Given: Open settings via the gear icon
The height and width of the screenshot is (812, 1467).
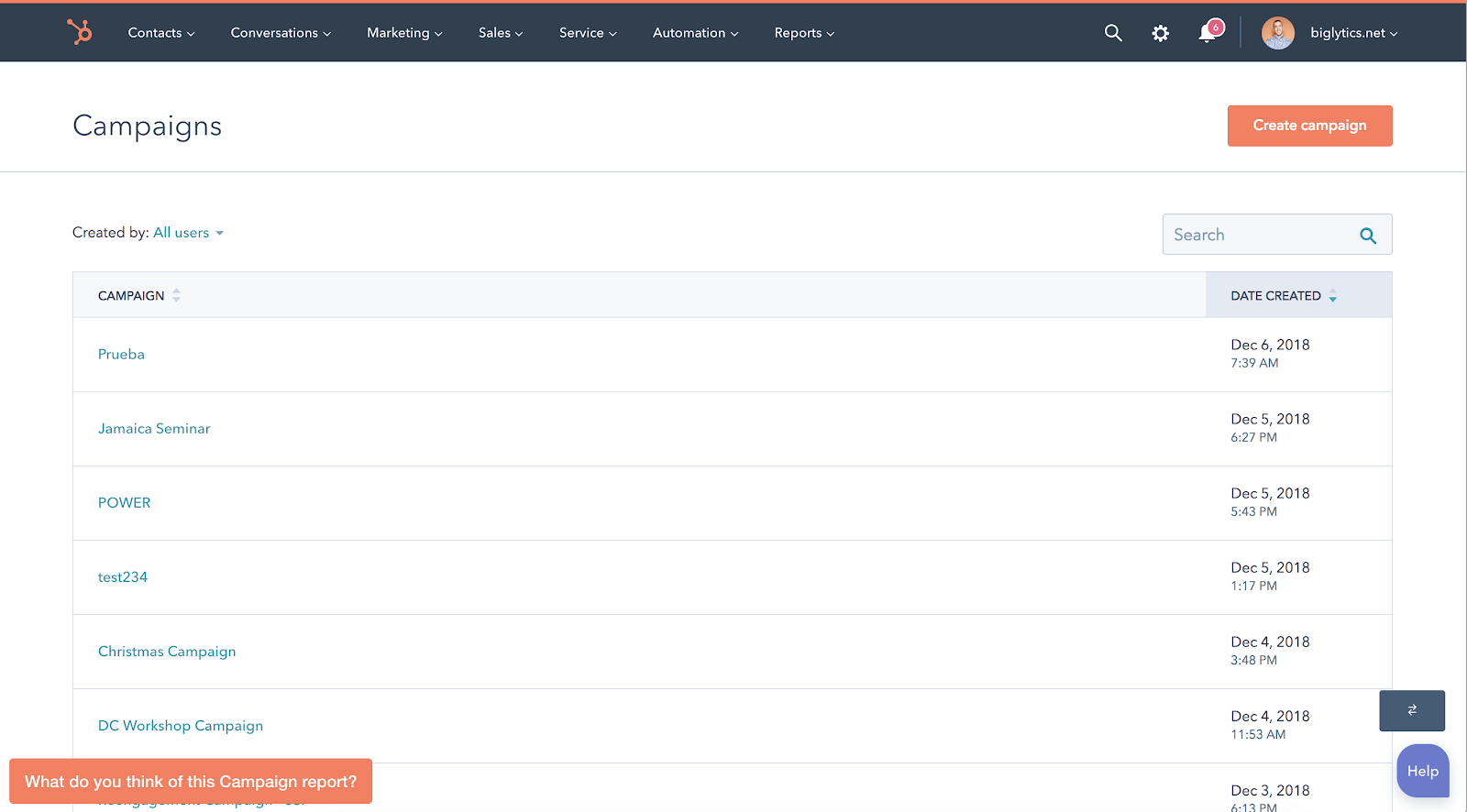Looking at the screenshot, I should [1160, 33].
